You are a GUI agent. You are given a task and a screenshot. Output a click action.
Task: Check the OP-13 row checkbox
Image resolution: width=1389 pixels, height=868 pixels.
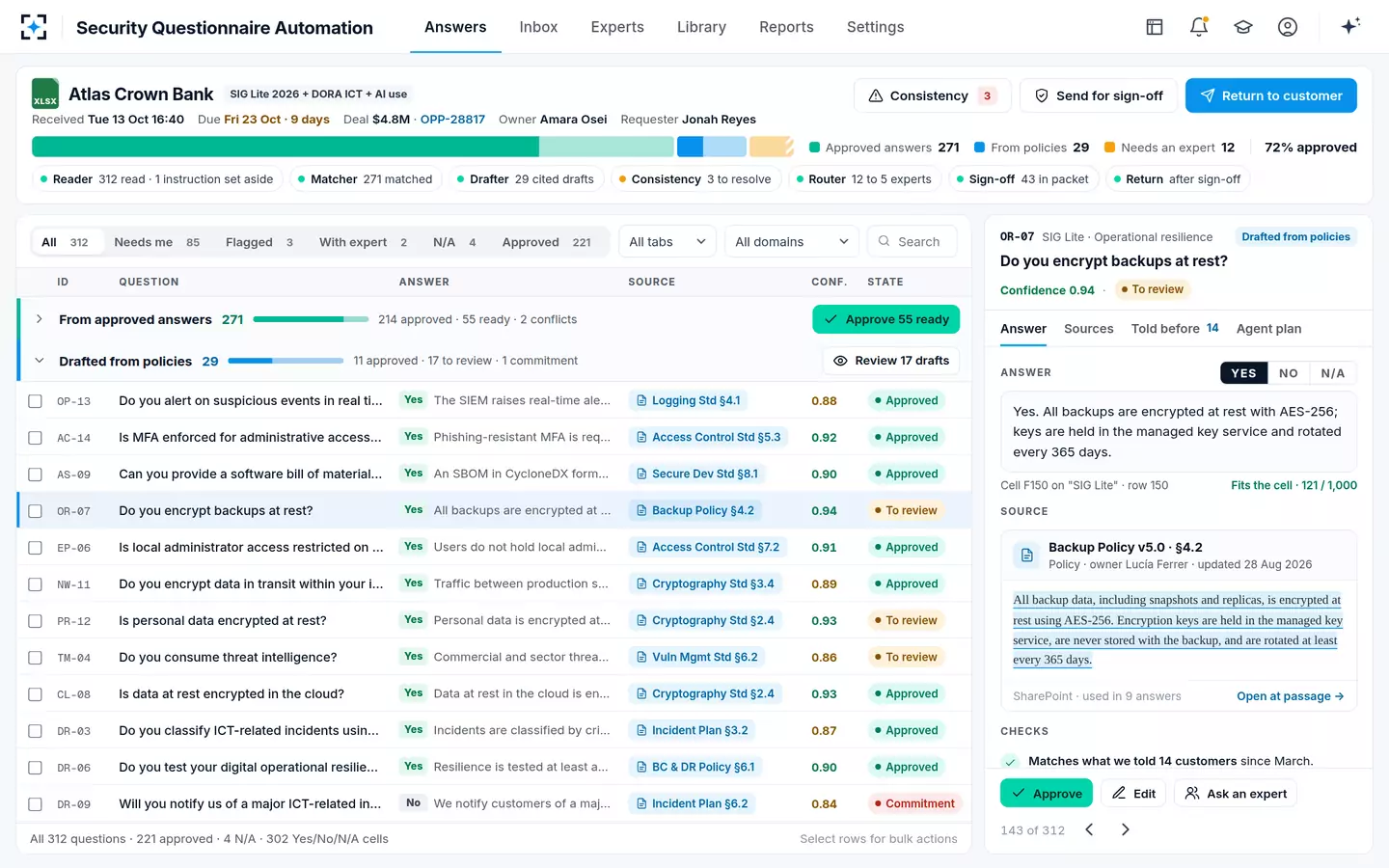(x=36, y=401)
